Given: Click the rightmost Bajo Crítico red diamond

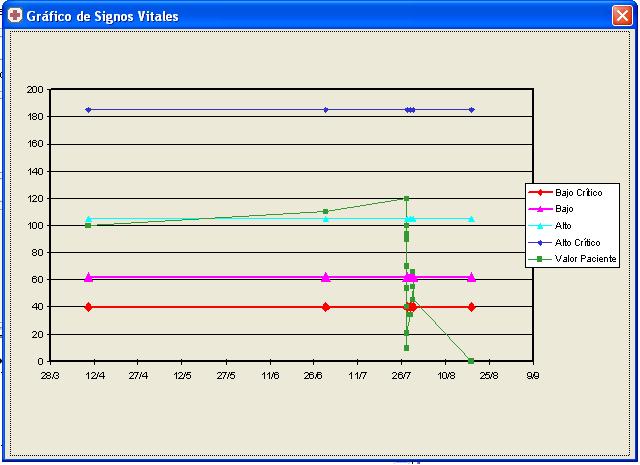Looking at the screenshot, I should (x=471, y=307).
